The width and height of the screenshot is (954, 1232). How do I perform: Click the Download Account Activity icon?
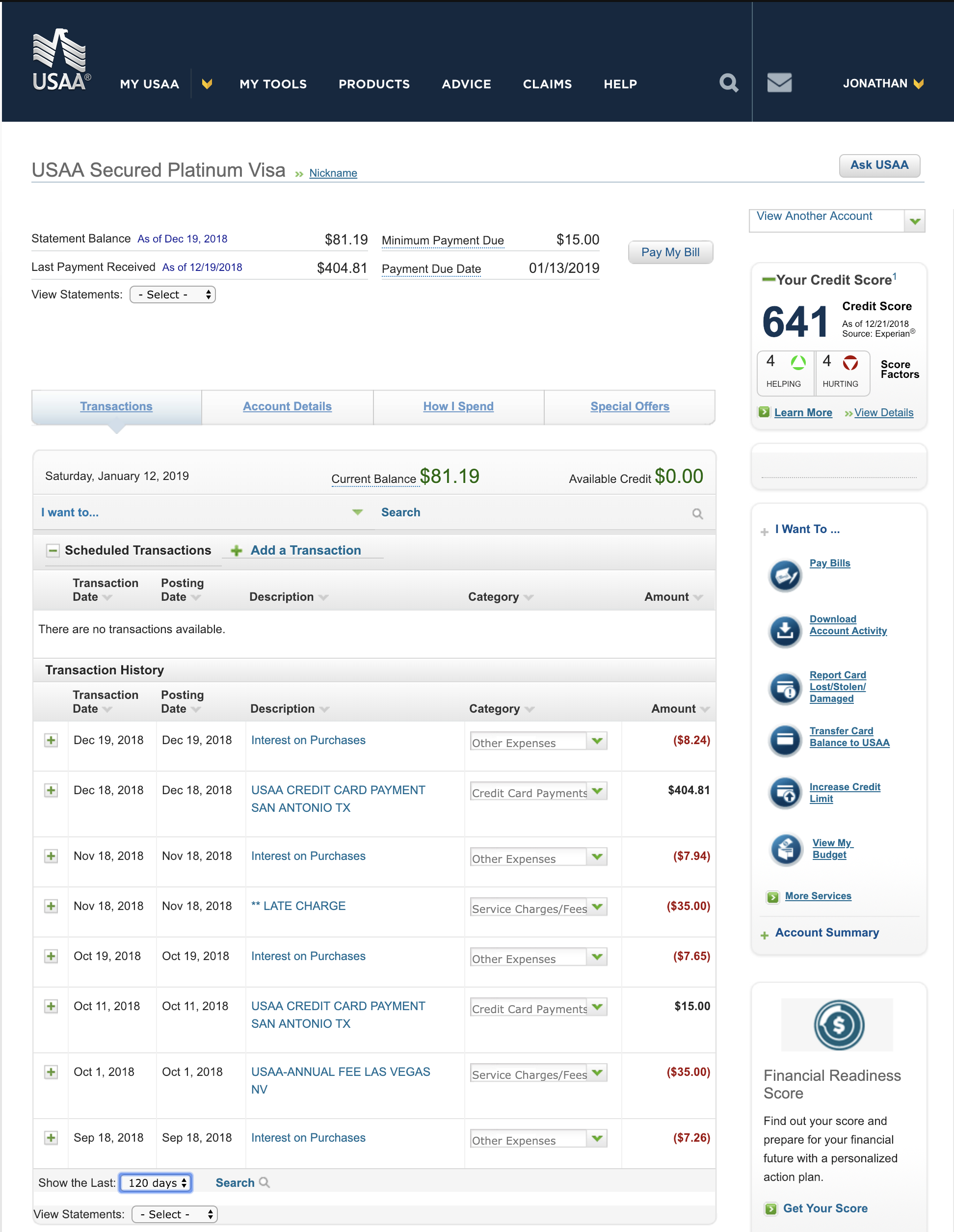point(785,631)
